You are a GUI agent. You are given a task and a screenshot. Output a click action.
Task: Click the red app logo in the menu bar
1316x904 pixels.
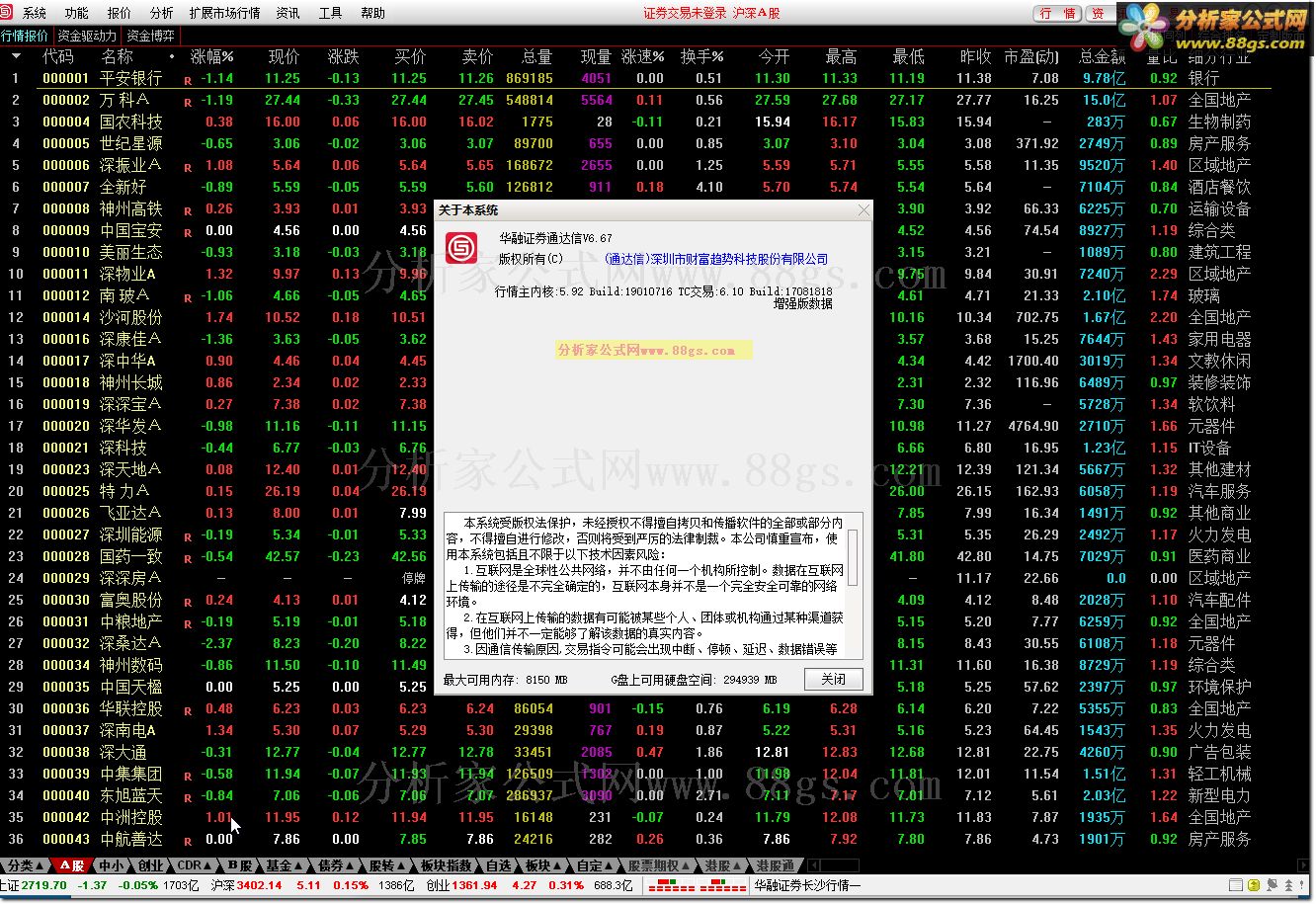[x=8, y=13]
